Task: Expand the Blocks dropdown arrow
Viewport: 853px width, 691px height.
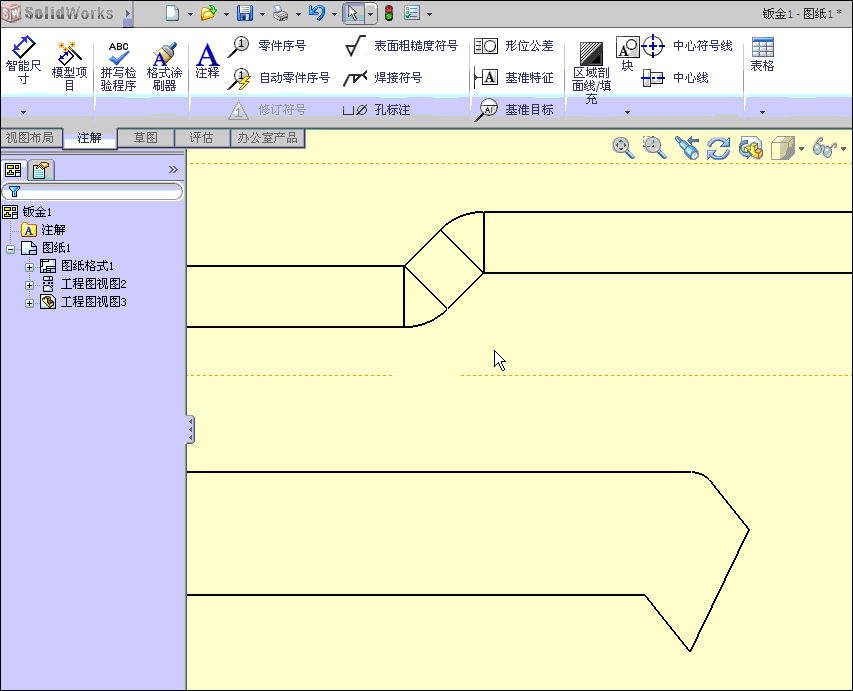Action: [x=627, y=112]
